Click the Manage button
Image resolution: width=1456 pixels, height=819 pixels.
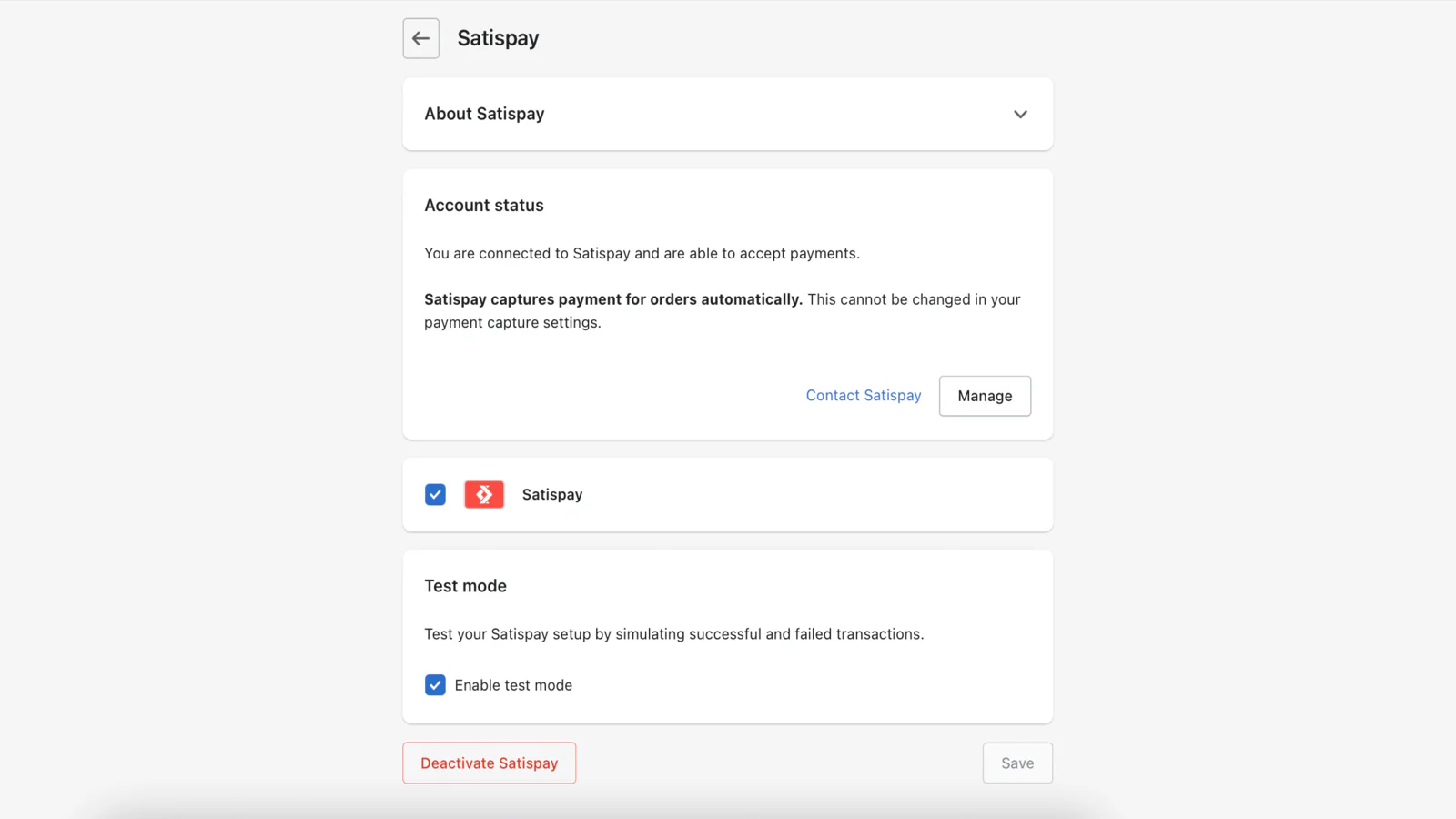click(x=985, y=396)
